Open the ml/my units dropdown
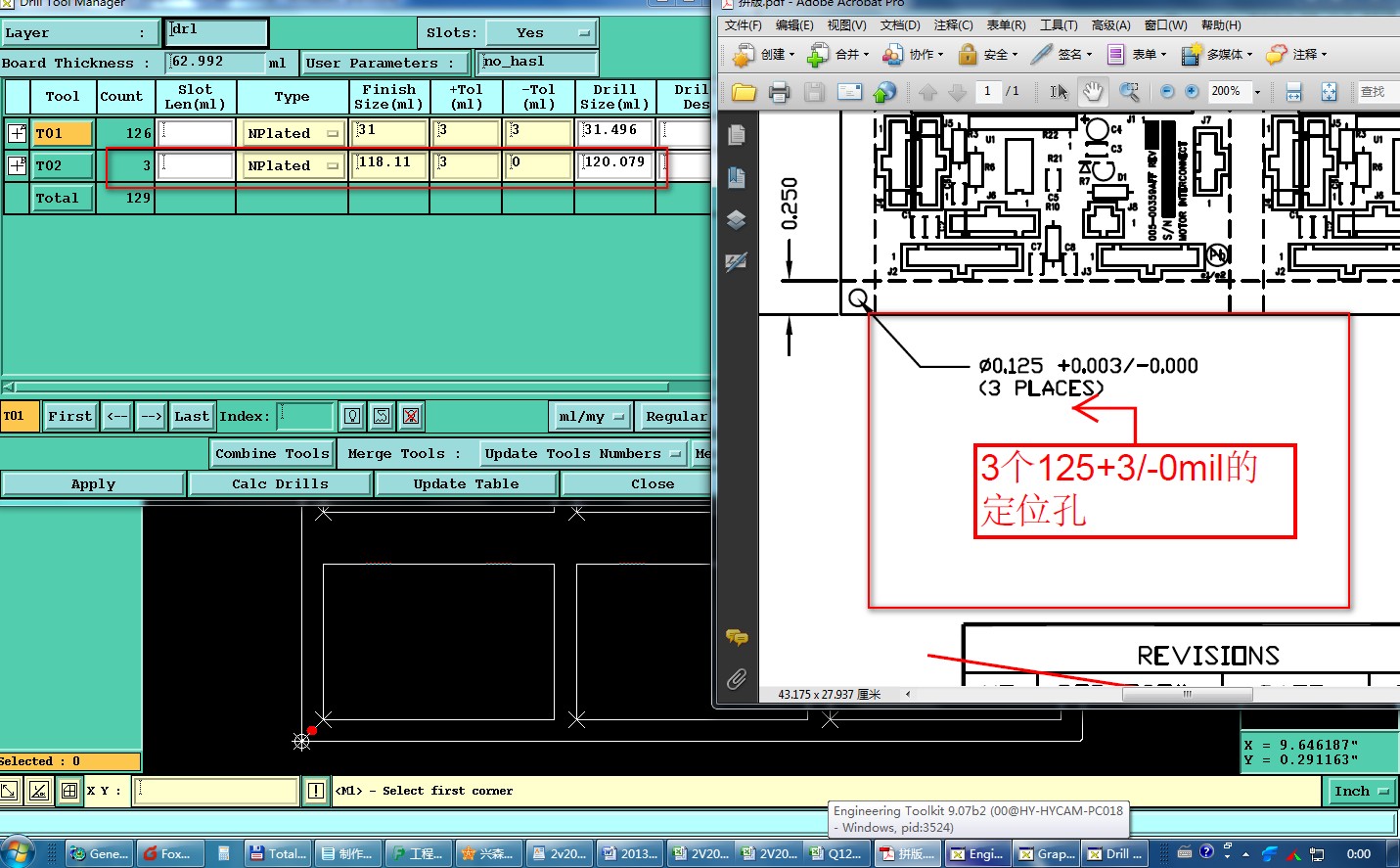 click(x=591, y=416)
